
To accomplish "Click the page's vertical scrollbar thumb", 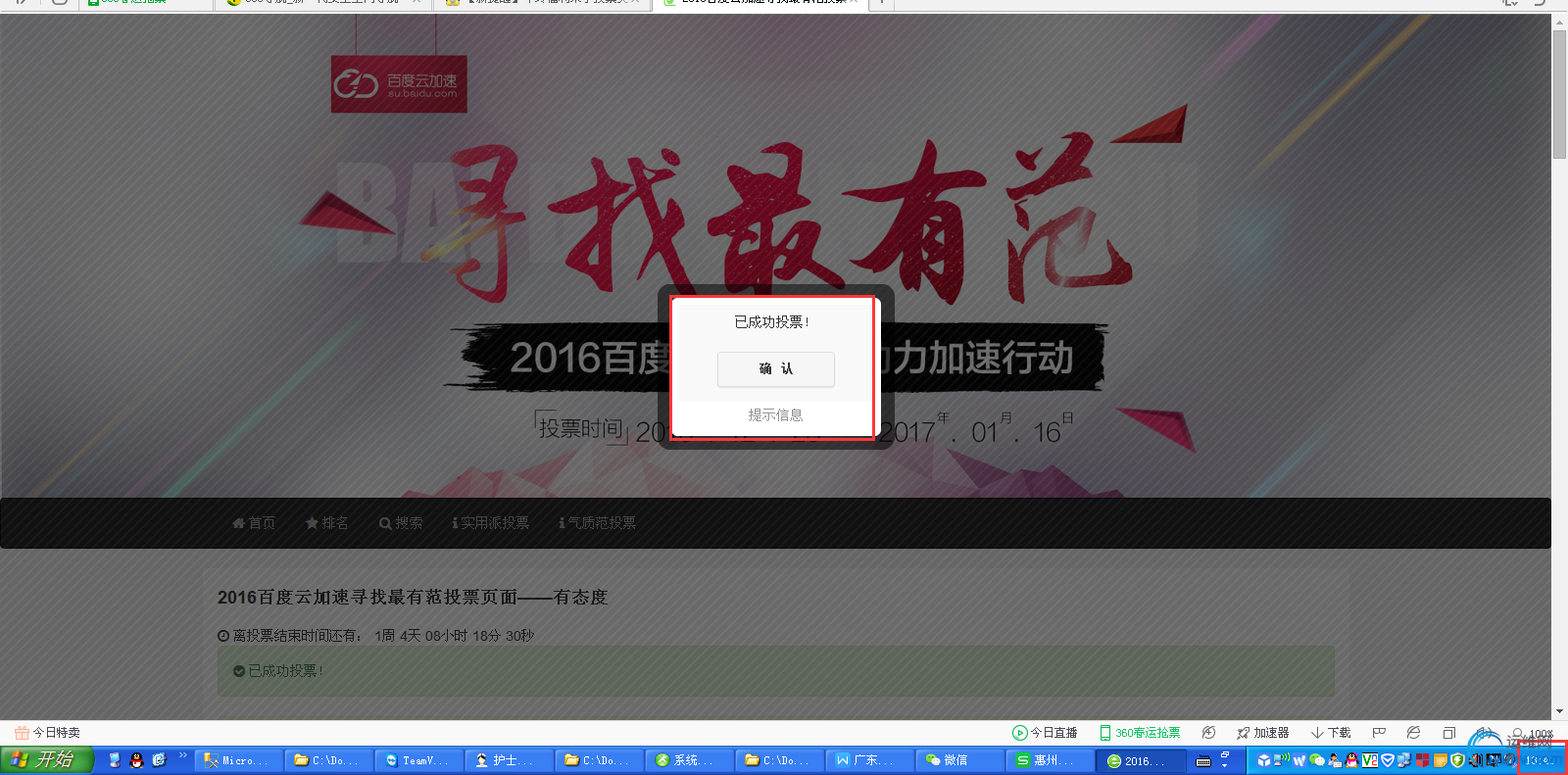I will (x=1559, y=94).
